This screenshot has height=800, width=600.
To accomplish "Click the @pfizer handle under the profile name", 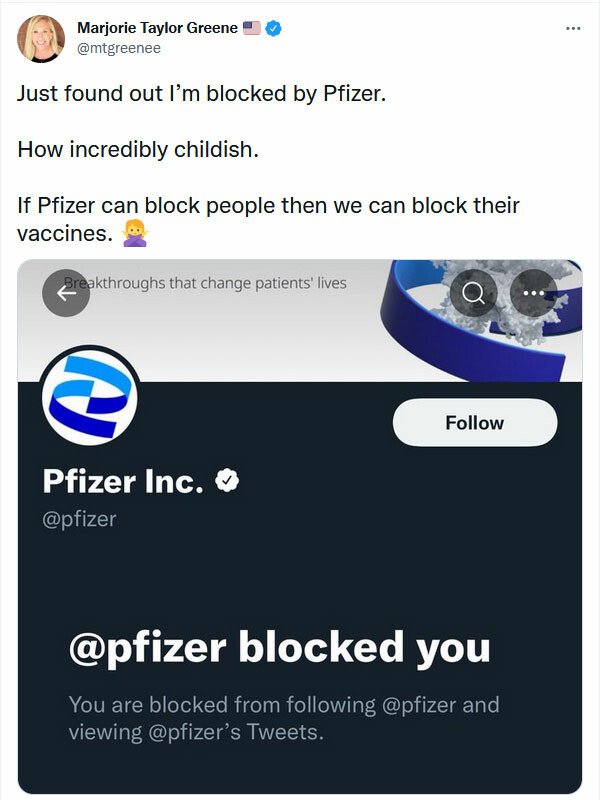I will (x=79, y=519).
